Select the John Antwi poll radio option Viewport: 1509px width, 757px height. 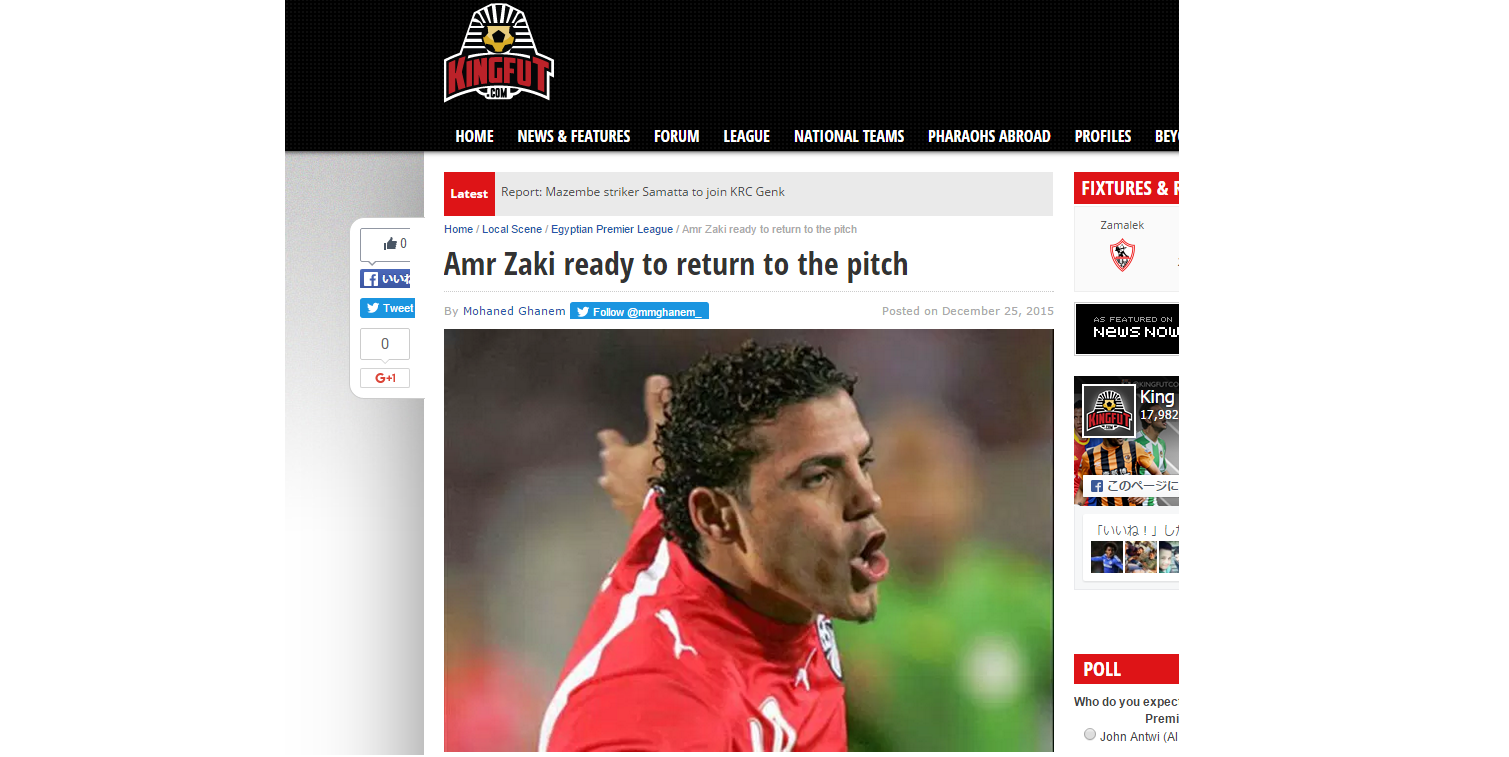click(x=1090, y=735)
